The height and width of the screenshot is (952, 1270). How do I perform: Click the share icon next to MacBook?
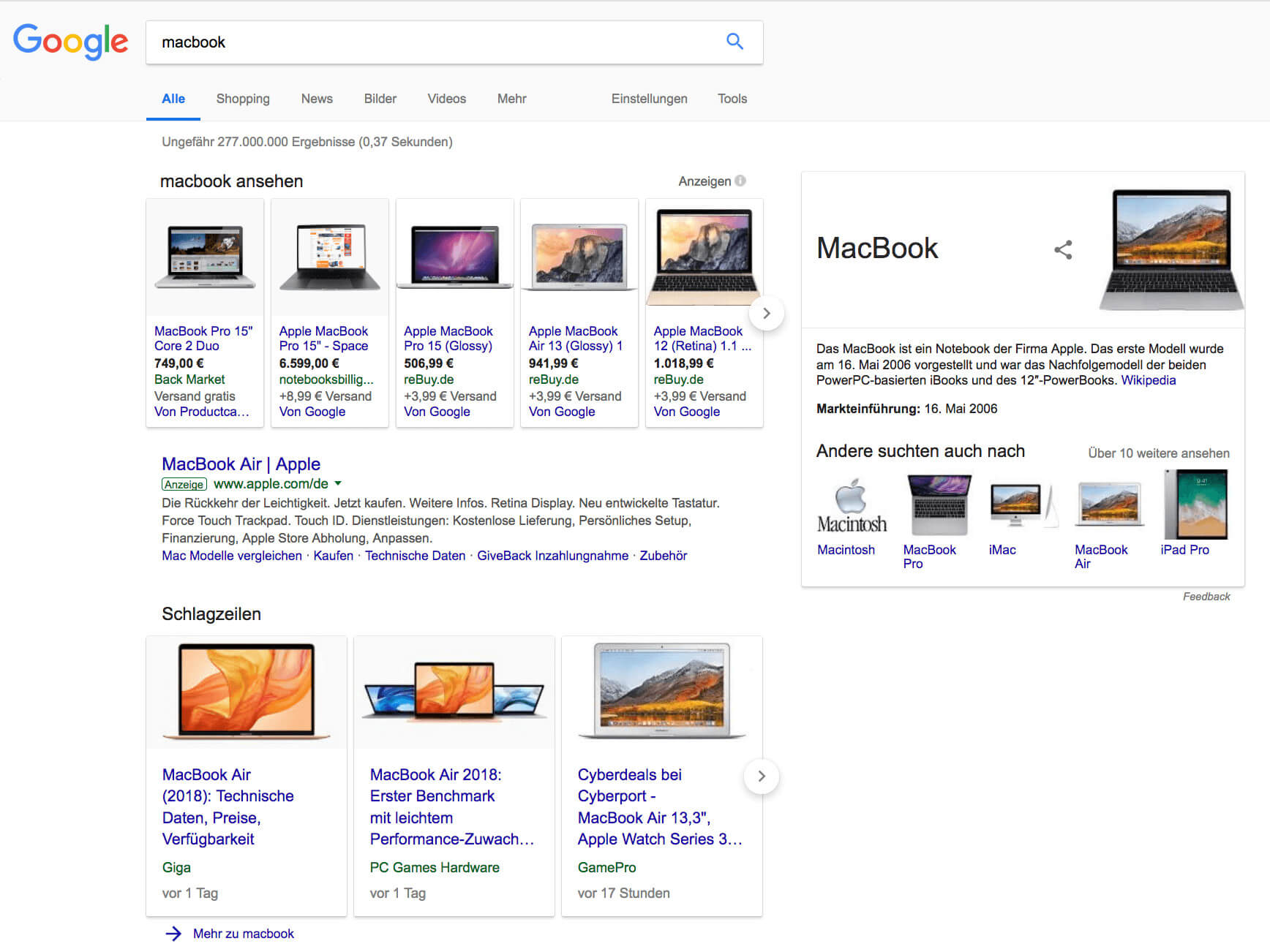pos(1063,249)
